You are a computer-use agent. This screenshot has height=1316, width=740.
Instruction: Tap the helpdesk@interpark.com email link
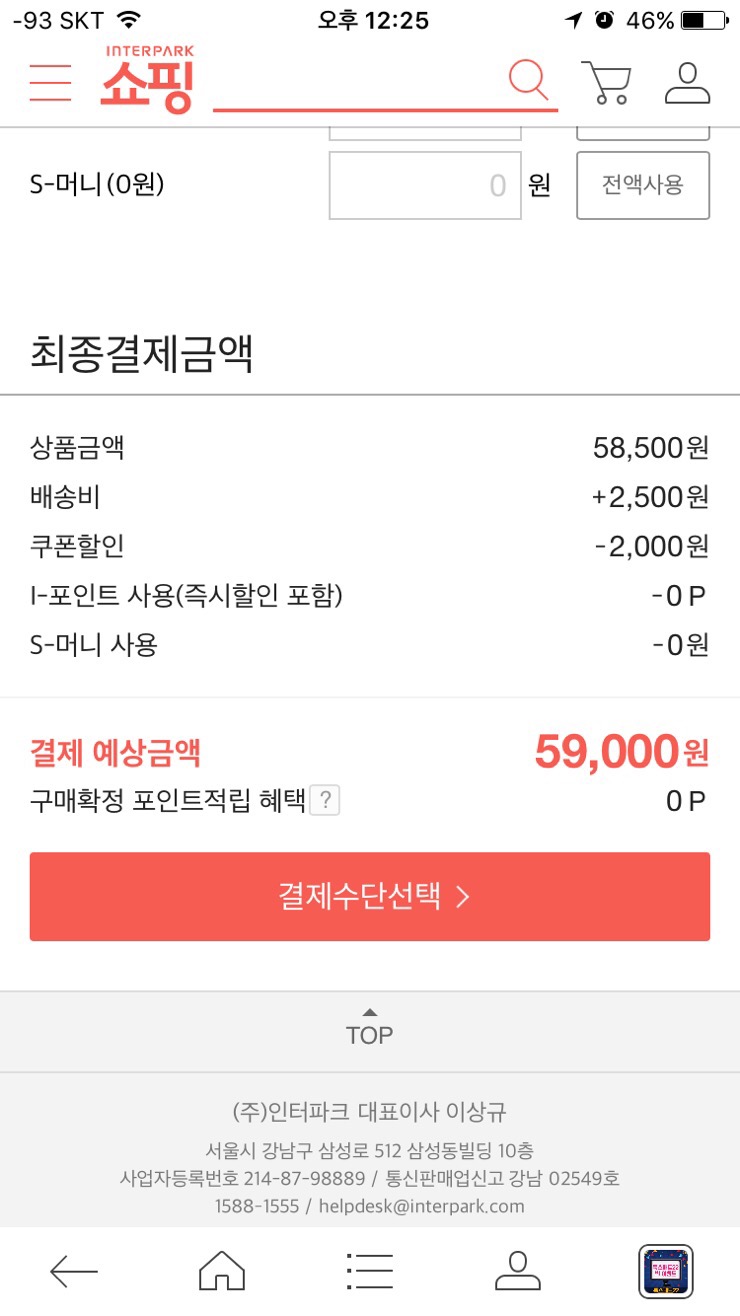pos(421,1206)
